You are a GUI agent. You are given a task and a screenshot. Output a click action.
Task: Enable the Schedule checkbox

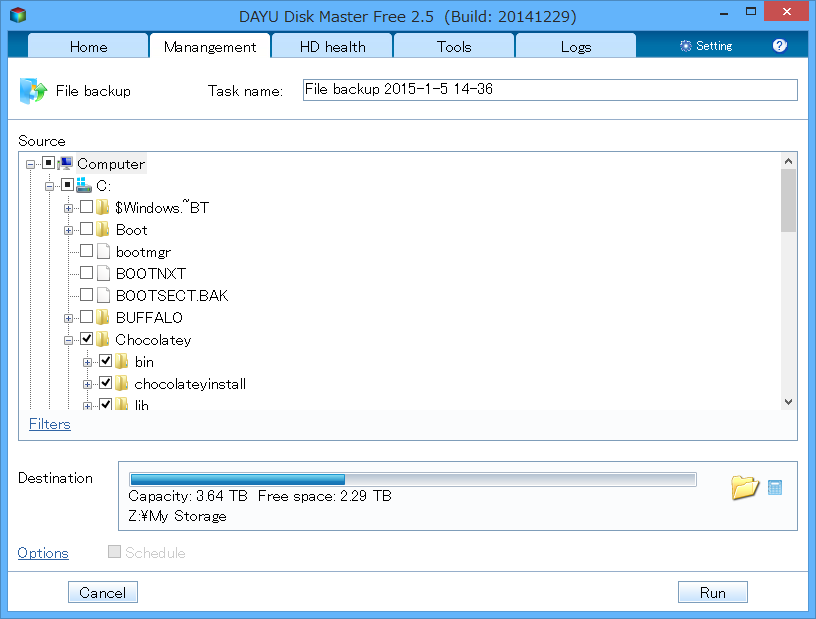point(114,551)
